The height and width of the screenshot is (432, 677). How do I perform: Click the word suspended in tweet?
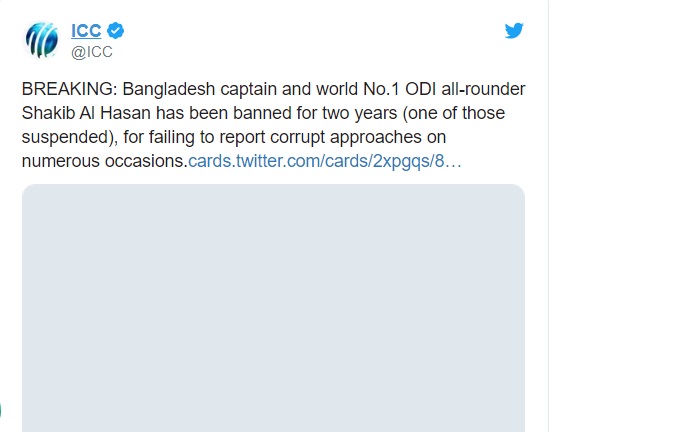pyautogui.click(x=62, y=137)
